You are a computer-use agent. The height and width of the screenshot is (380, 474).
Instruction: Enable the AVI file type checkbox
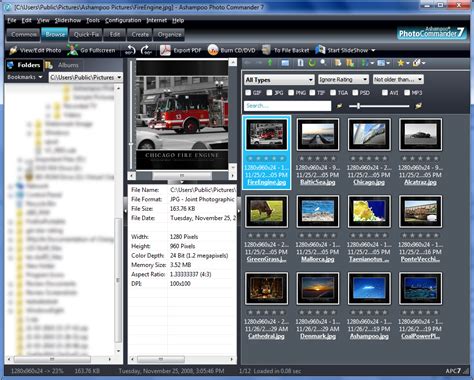click(x=385, y=93)
